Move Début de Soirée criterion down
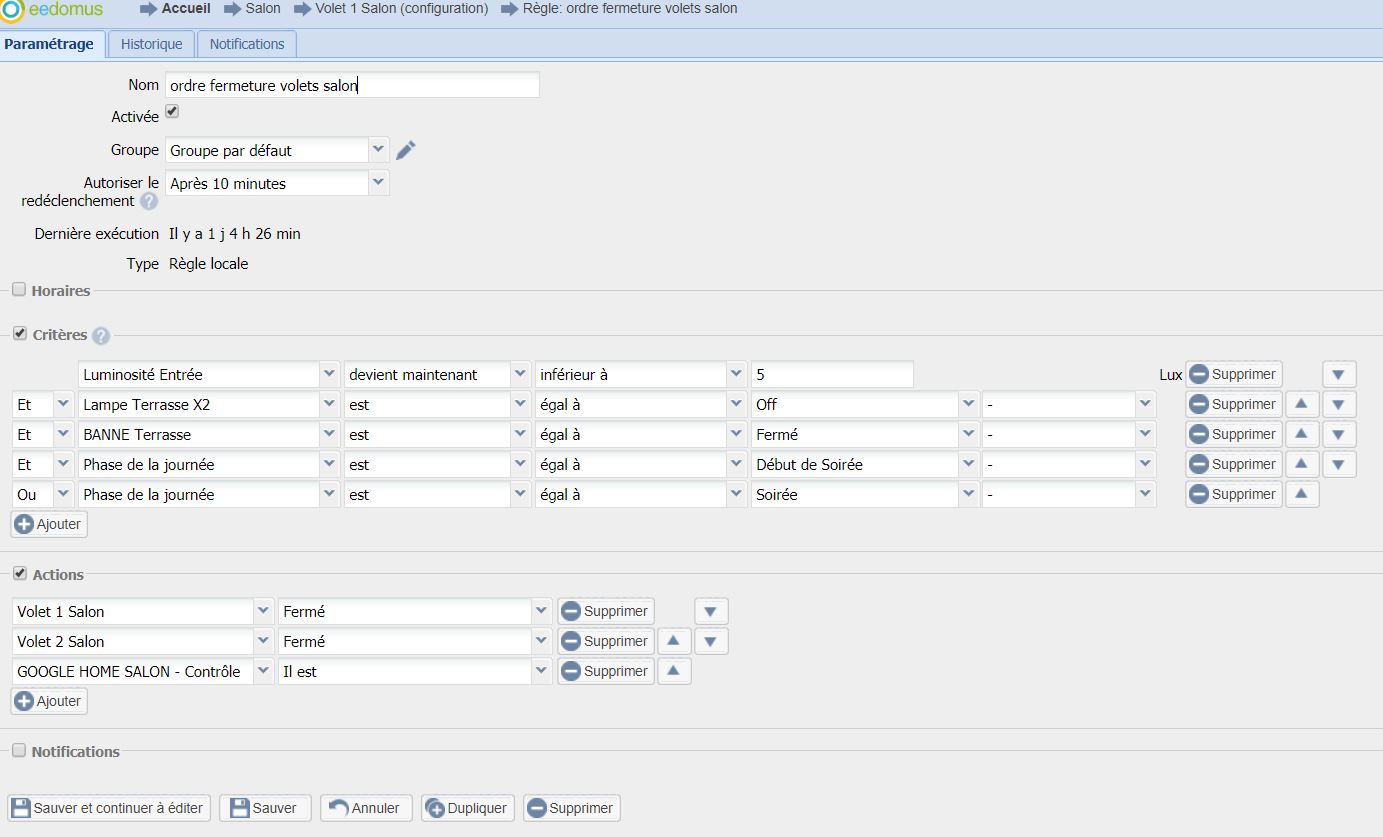 1339,464
